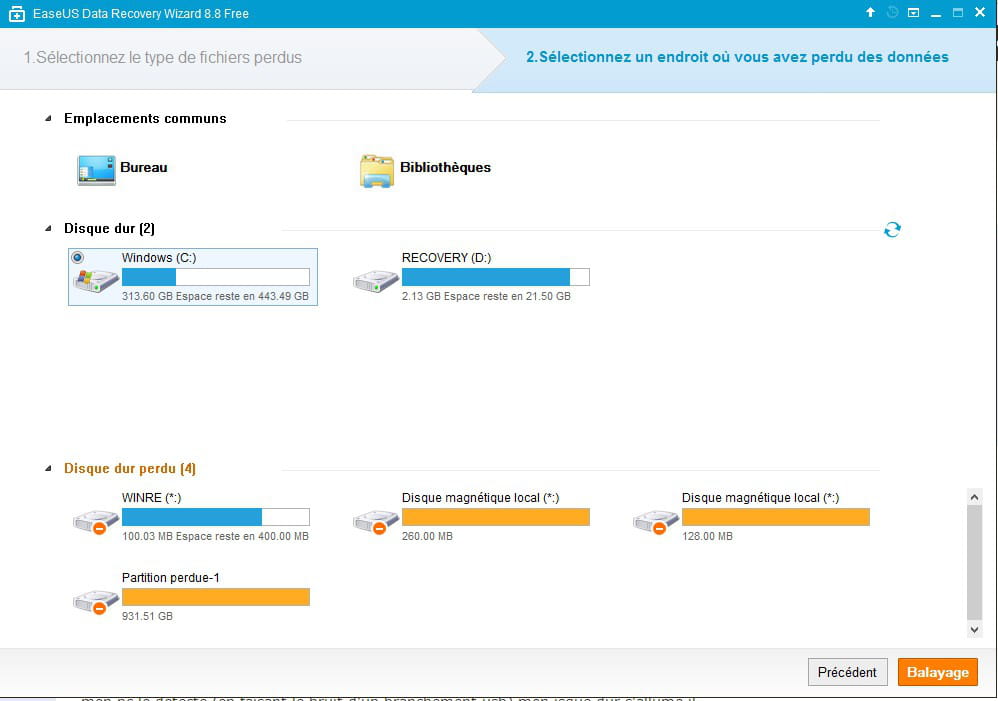Open the title bar menu dropdown icon
Image resolution: width=998 pixels, height=701 pixels.
click(x=913, y=13)
